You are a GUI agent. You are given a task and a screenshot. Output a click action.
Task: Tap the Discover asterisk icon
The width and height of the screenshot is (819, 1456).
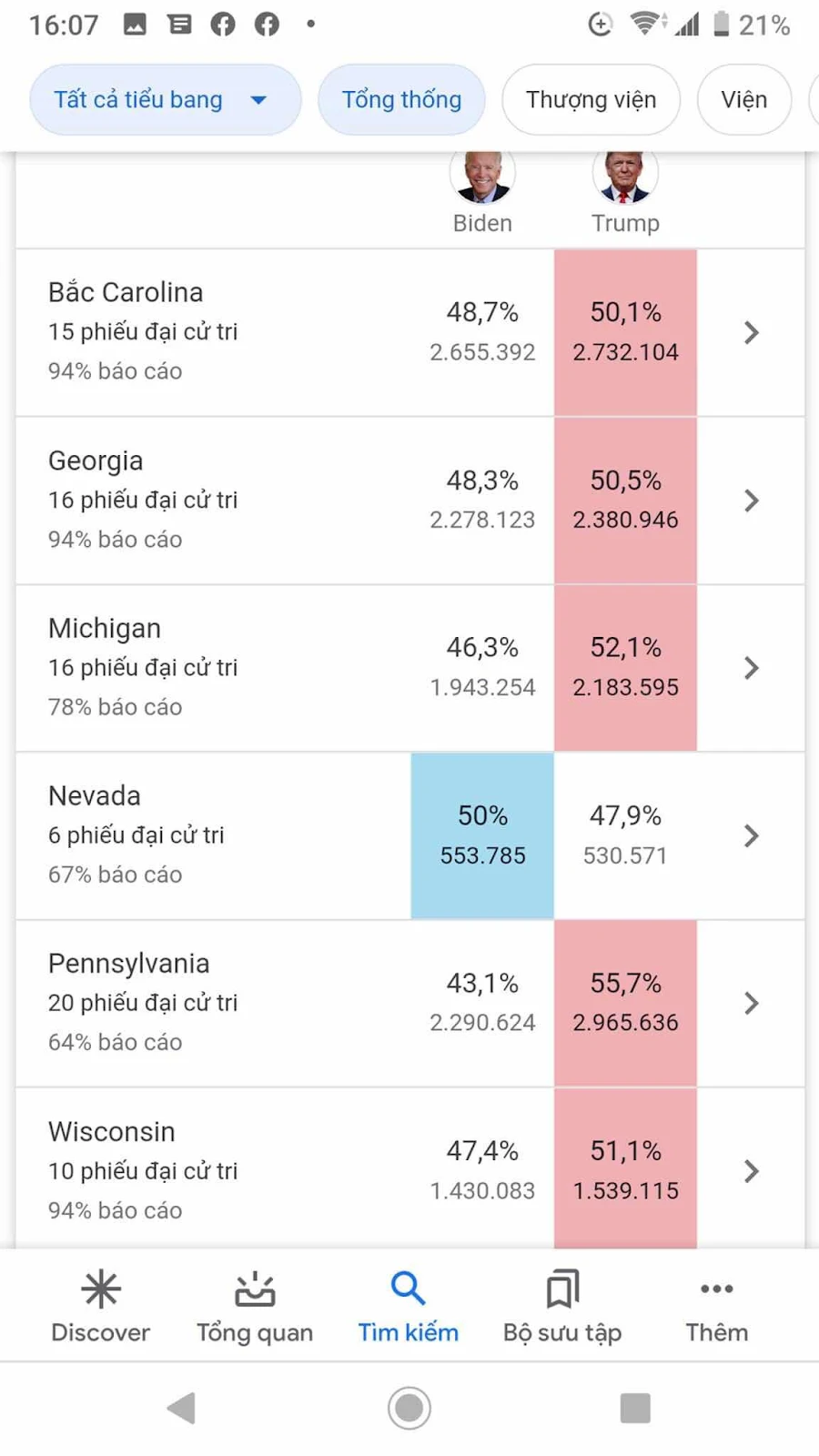click(100, 1289)
